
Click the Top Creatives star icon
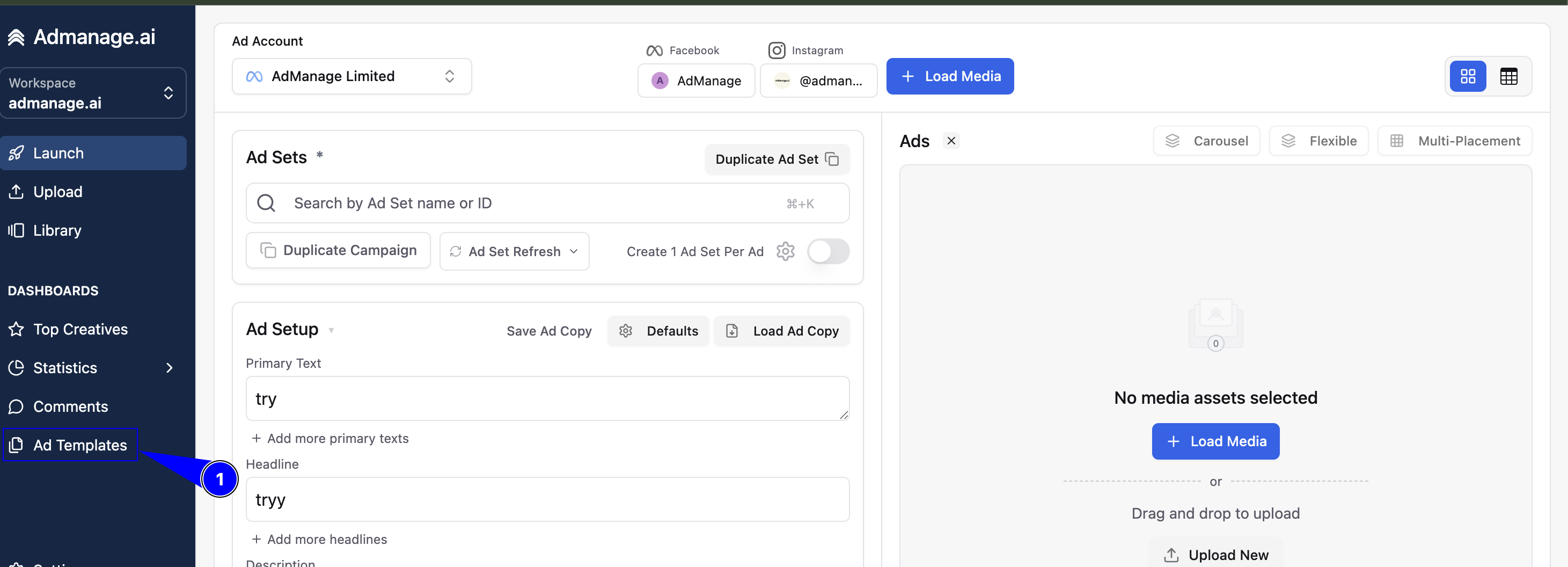pyautogui.click(x=17, y=330)
